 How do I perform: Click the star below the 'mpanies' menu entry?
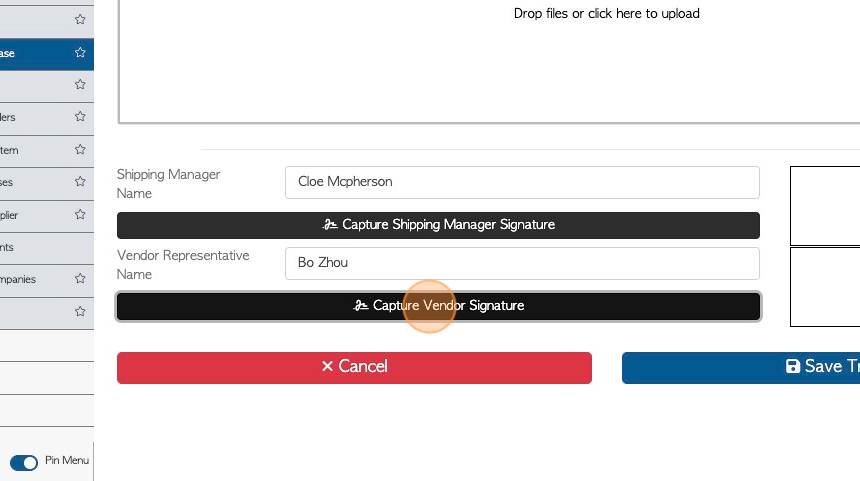click(80, 311)
